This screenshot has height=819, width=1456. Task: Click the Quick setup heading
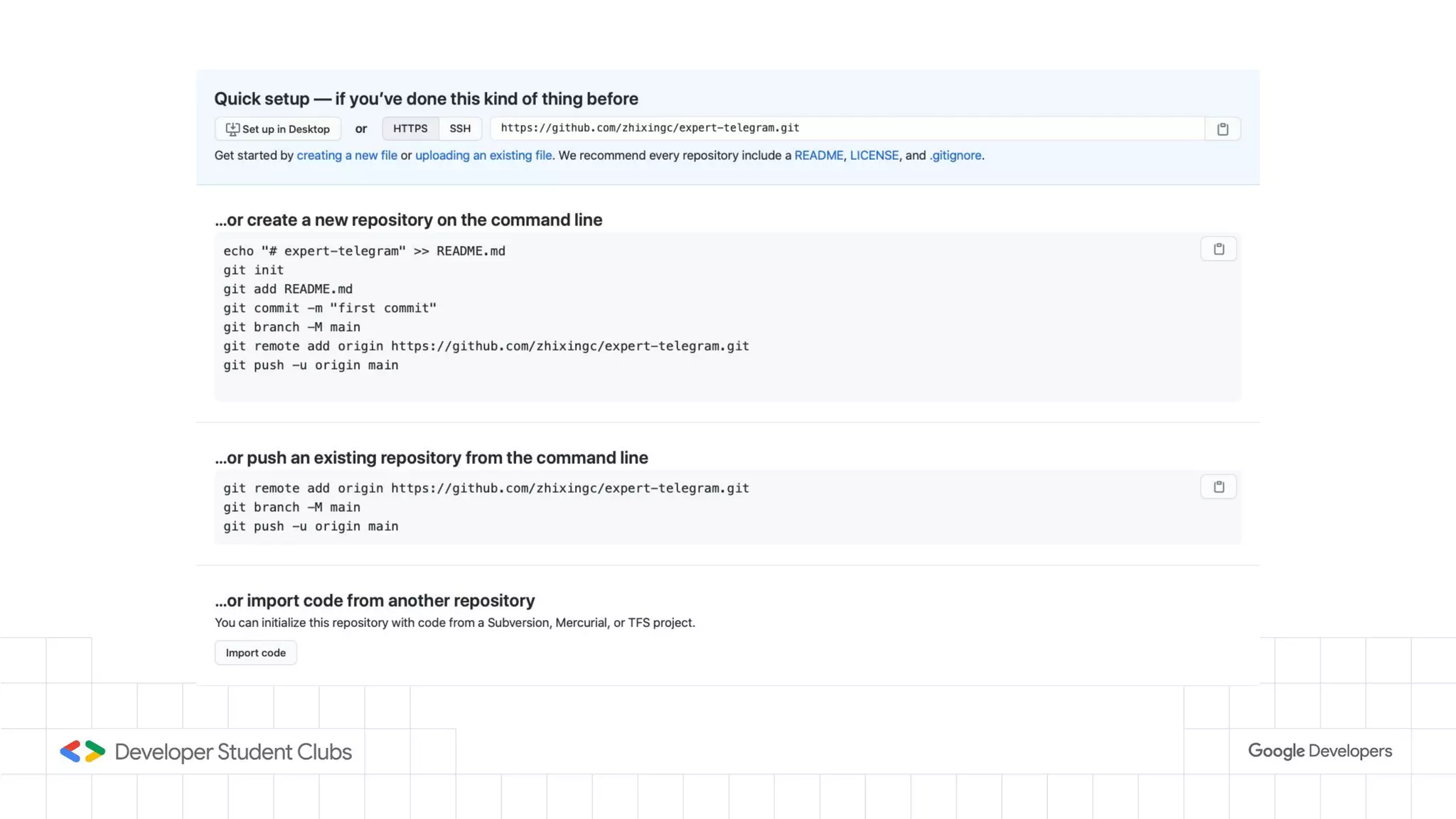pyautogui.click(x=426, y=99)
